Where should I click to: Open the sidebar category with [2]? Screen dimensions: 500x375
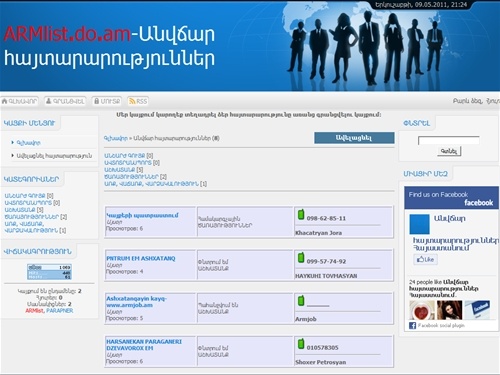[x=32, y=216]
